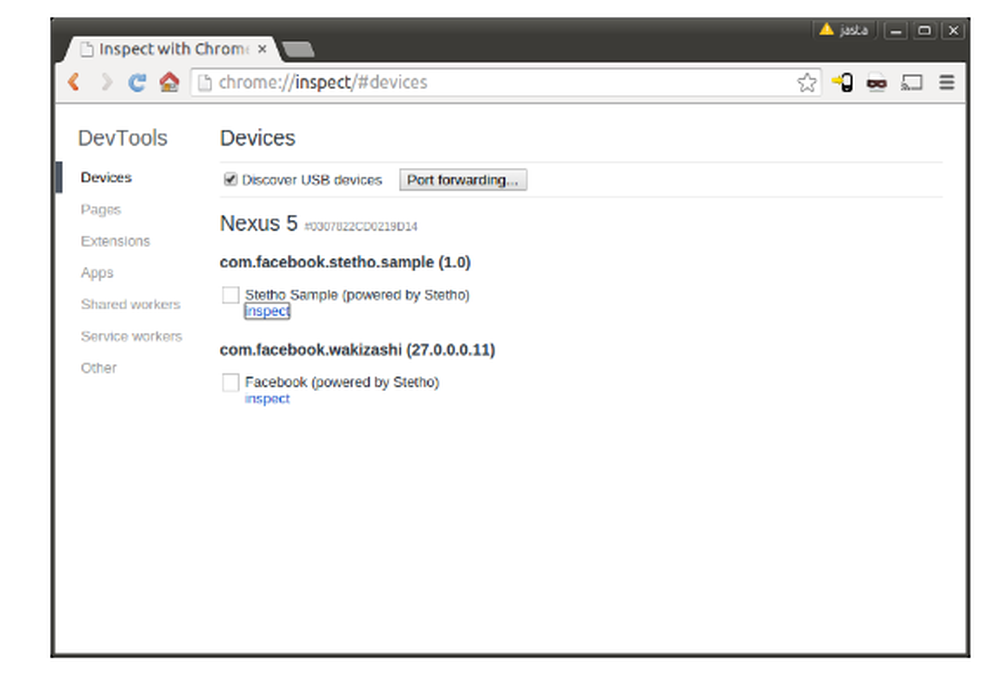Open Shared workers section

tap(131, 304)
